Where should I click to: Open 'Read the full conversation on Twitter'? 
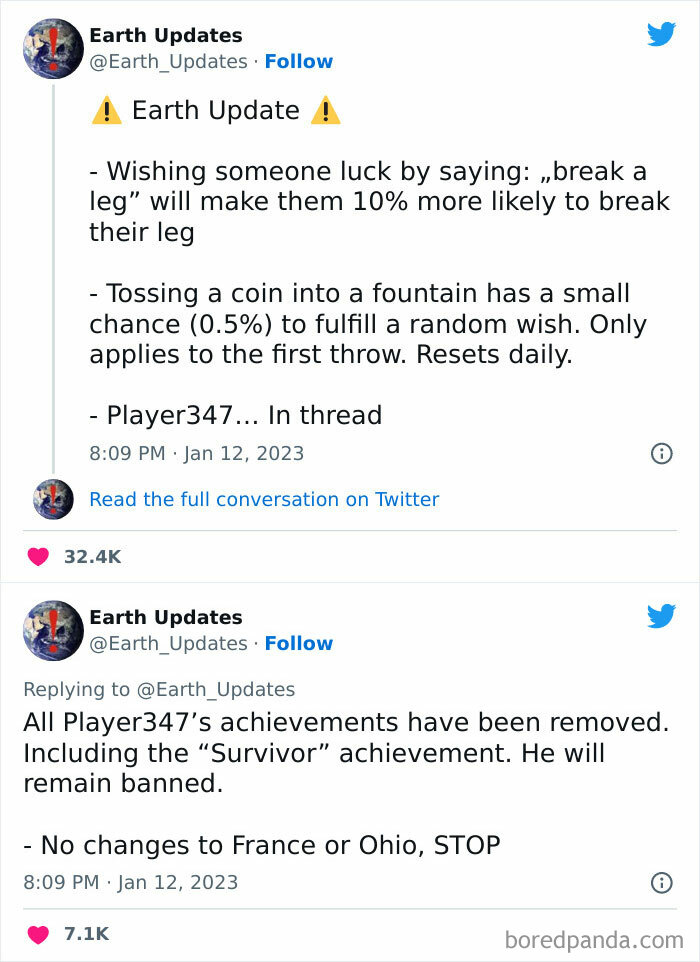tap(265, 499)
